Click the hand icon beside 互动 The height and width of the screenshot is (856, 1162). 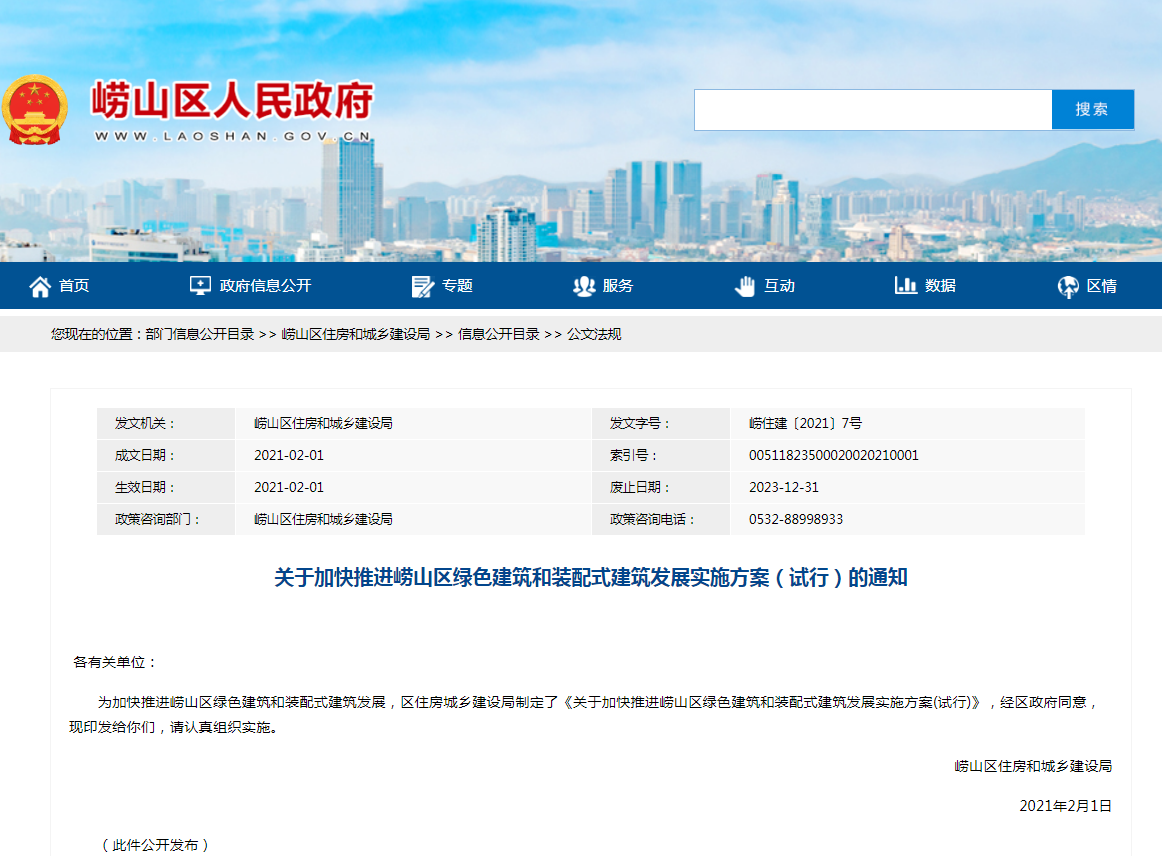(745, 286)
